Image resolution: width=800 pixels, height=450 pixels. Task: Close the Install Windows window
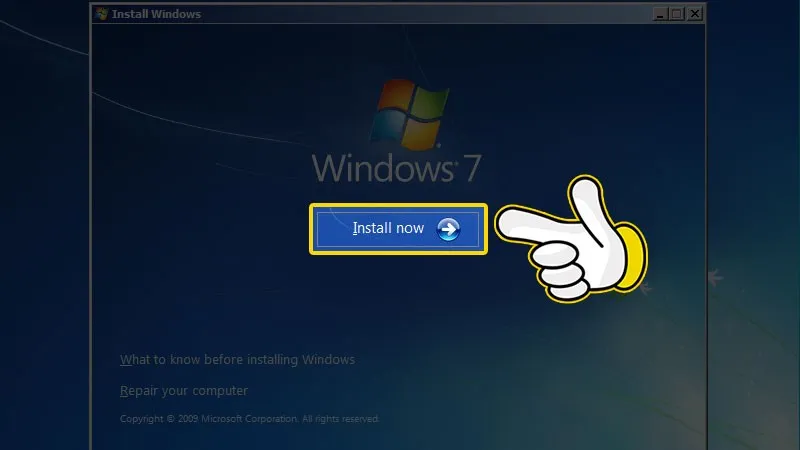click(x=694, y=14)
